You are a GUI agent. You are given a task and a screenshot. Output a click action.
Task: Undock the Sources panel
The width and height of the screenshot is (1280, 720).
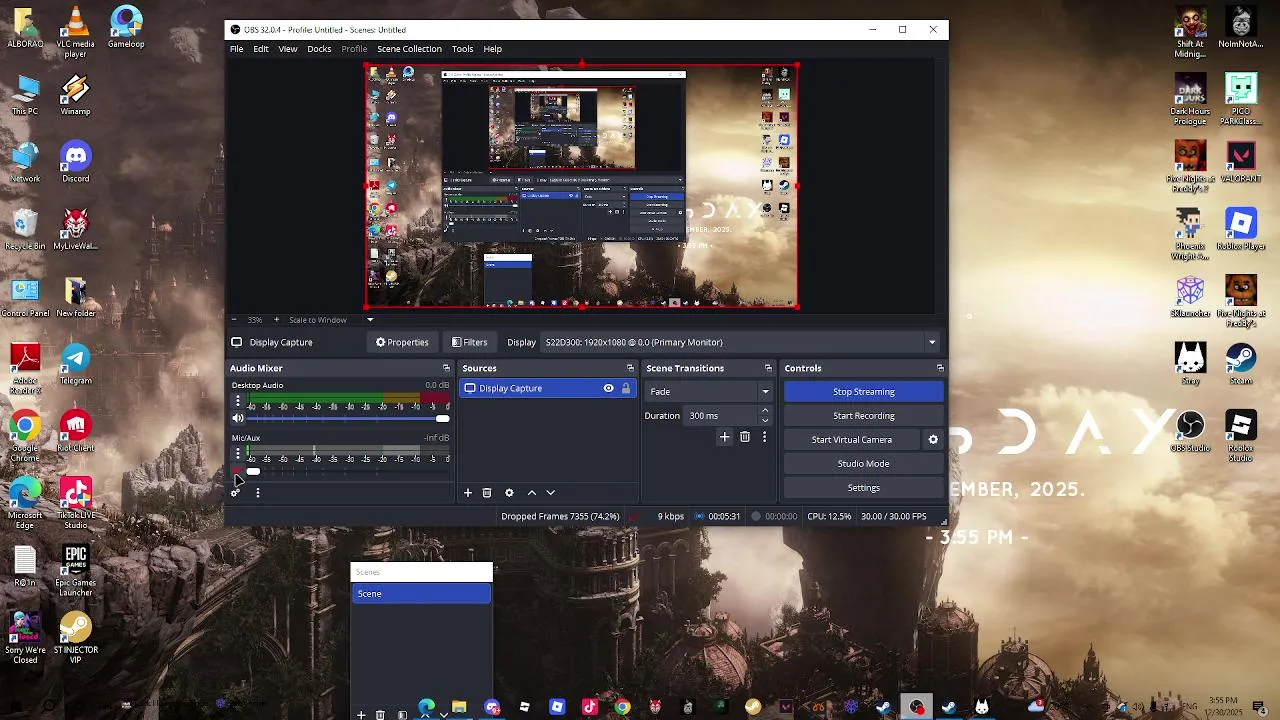(x=630, y=368)
